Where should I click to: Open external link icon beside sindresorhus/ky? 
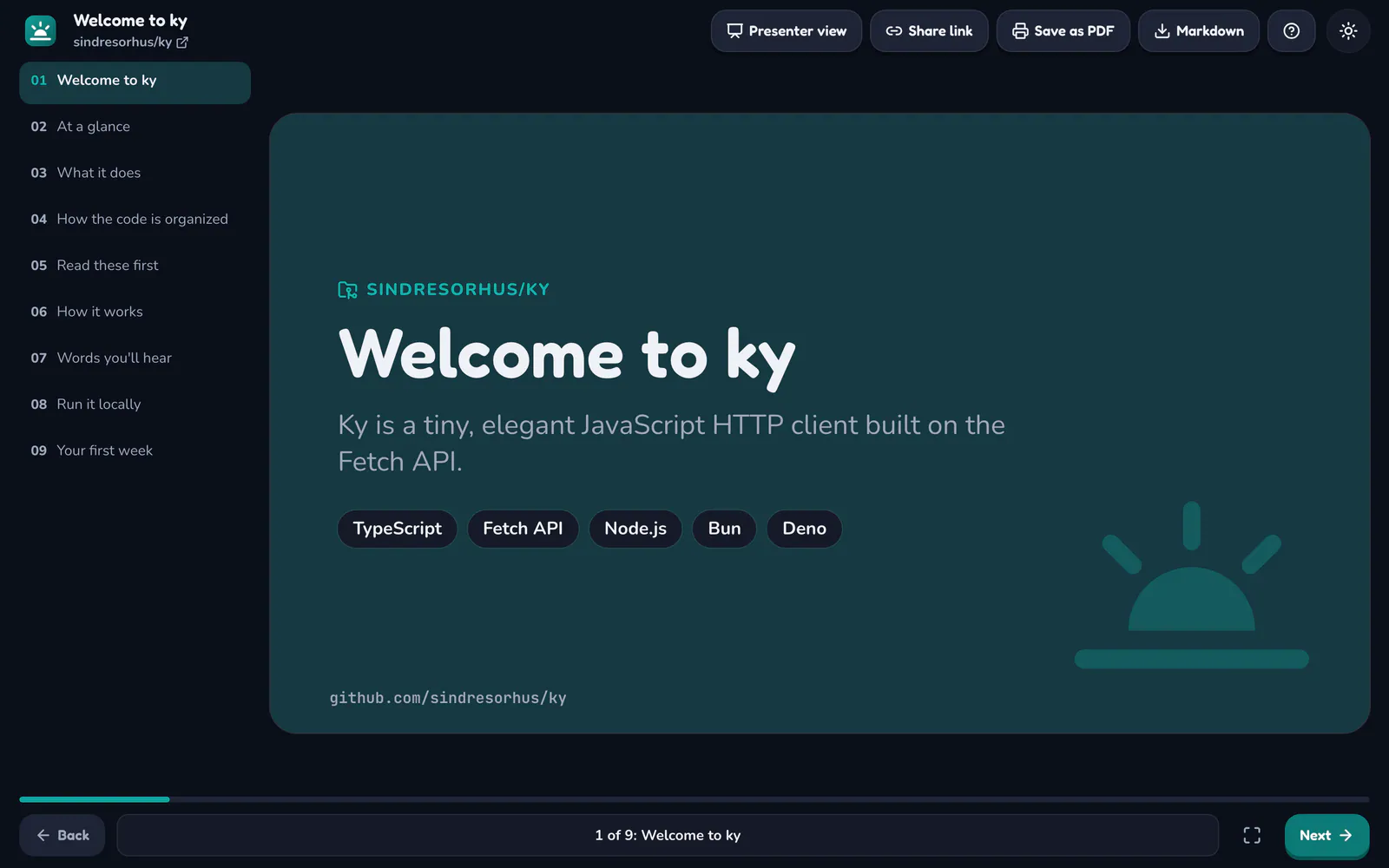(182, 43)
